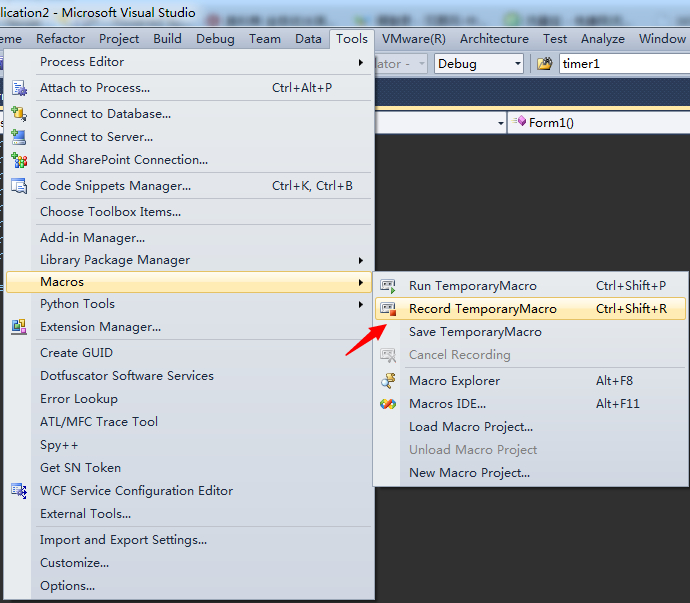Image resolution: width=690 pixels, height=603 pixels.
Task: Launch ATL/MFC Trace Tool entry
Action: click(x=188, y=422)
